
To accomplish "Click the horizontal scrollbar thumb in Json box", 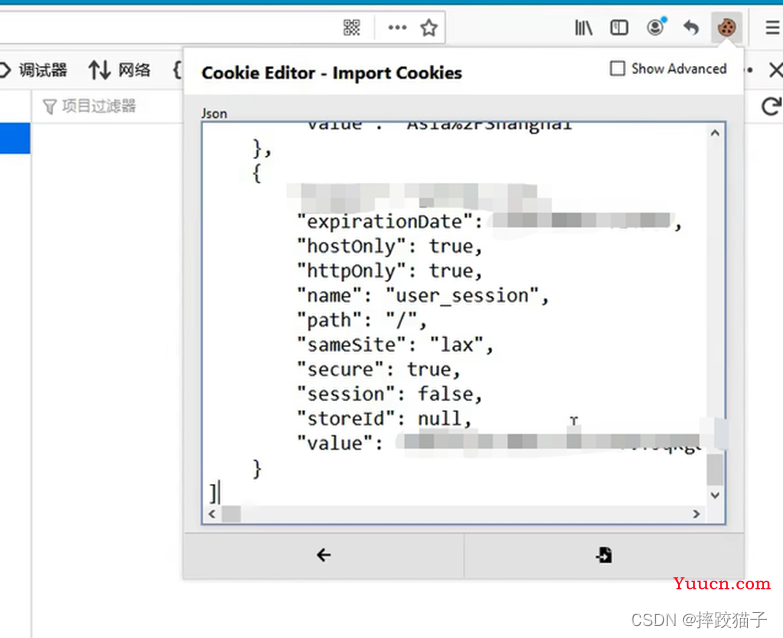I will point(231,514).
